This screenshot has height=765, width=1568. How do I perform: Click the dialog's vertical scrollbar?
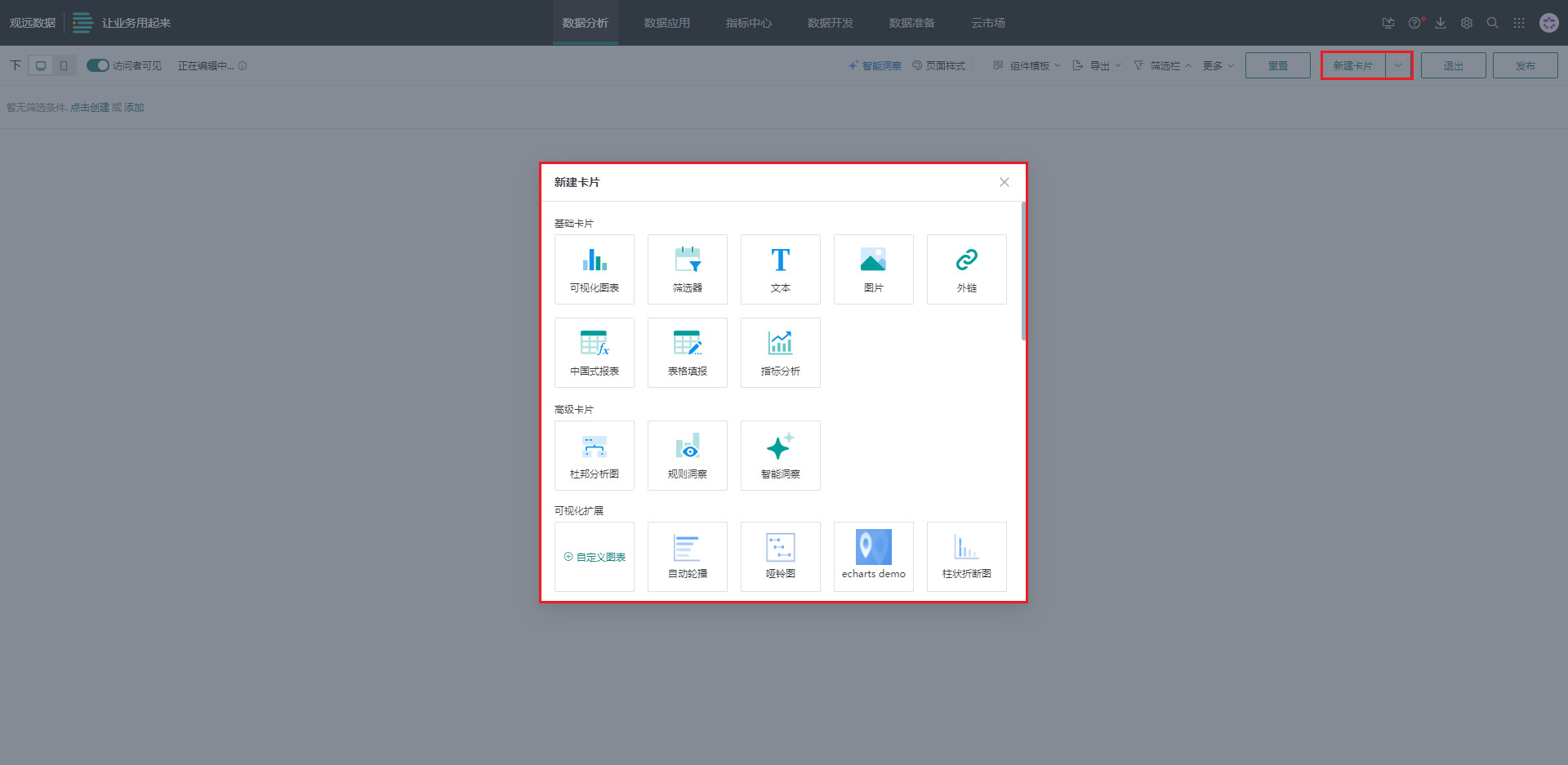(1022, 271)
